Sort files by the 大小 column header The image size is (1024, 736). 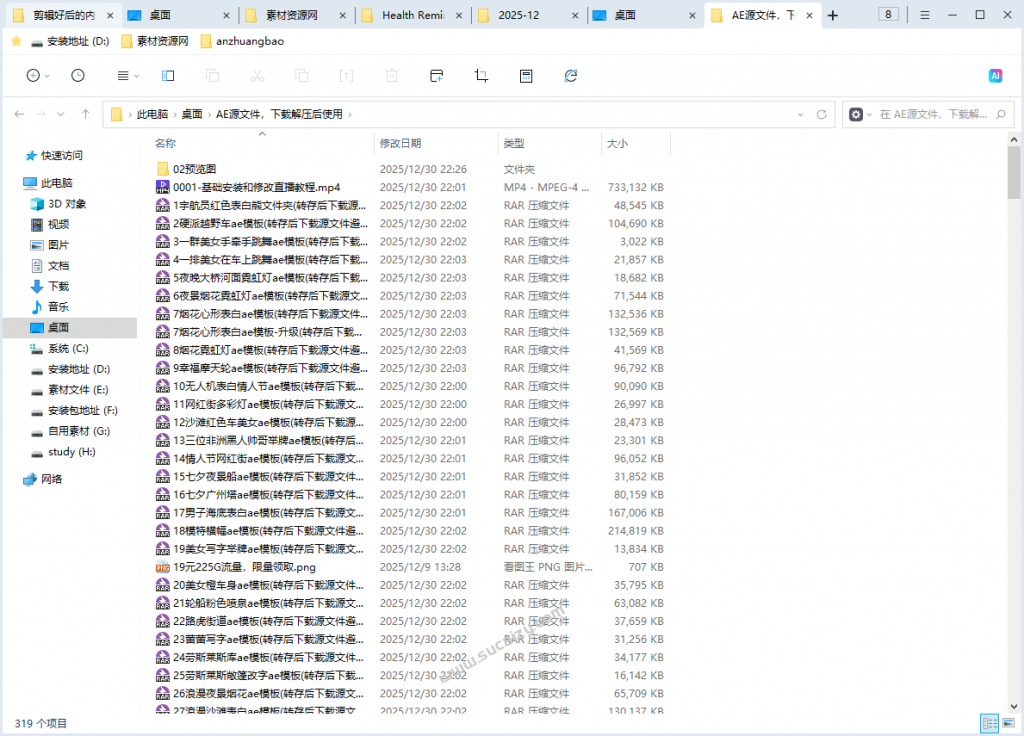[x=617, y=143]
